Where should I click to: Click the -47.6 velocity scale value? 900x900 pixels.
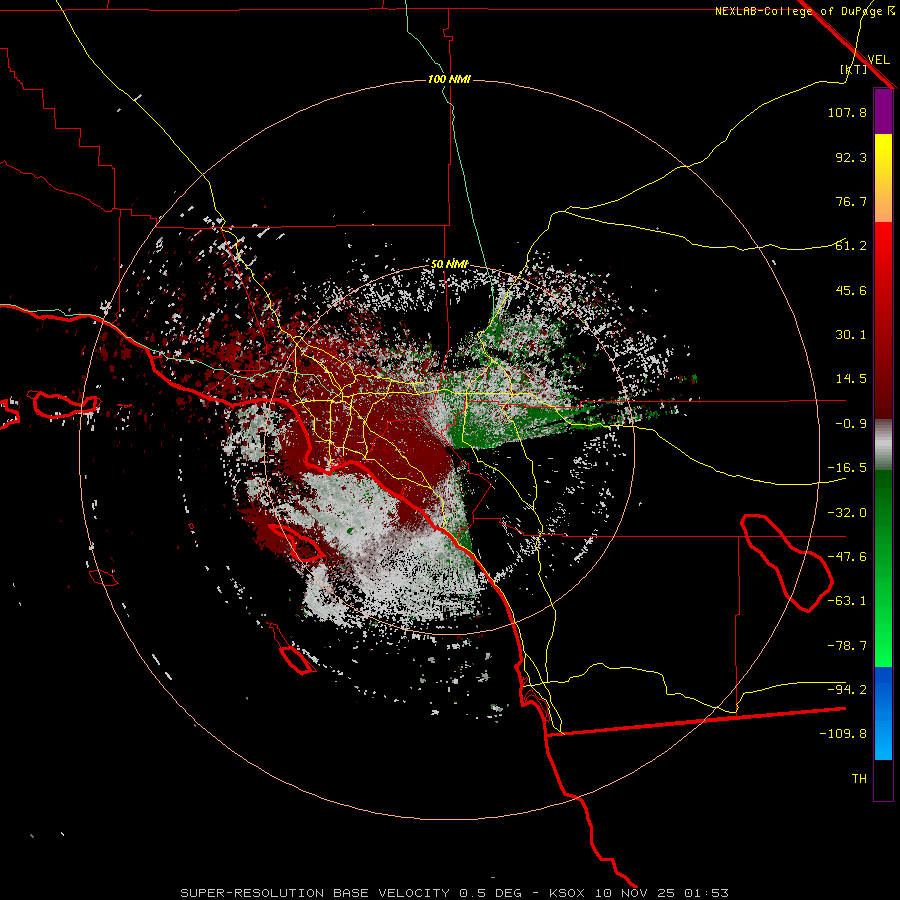coord(847,557)
